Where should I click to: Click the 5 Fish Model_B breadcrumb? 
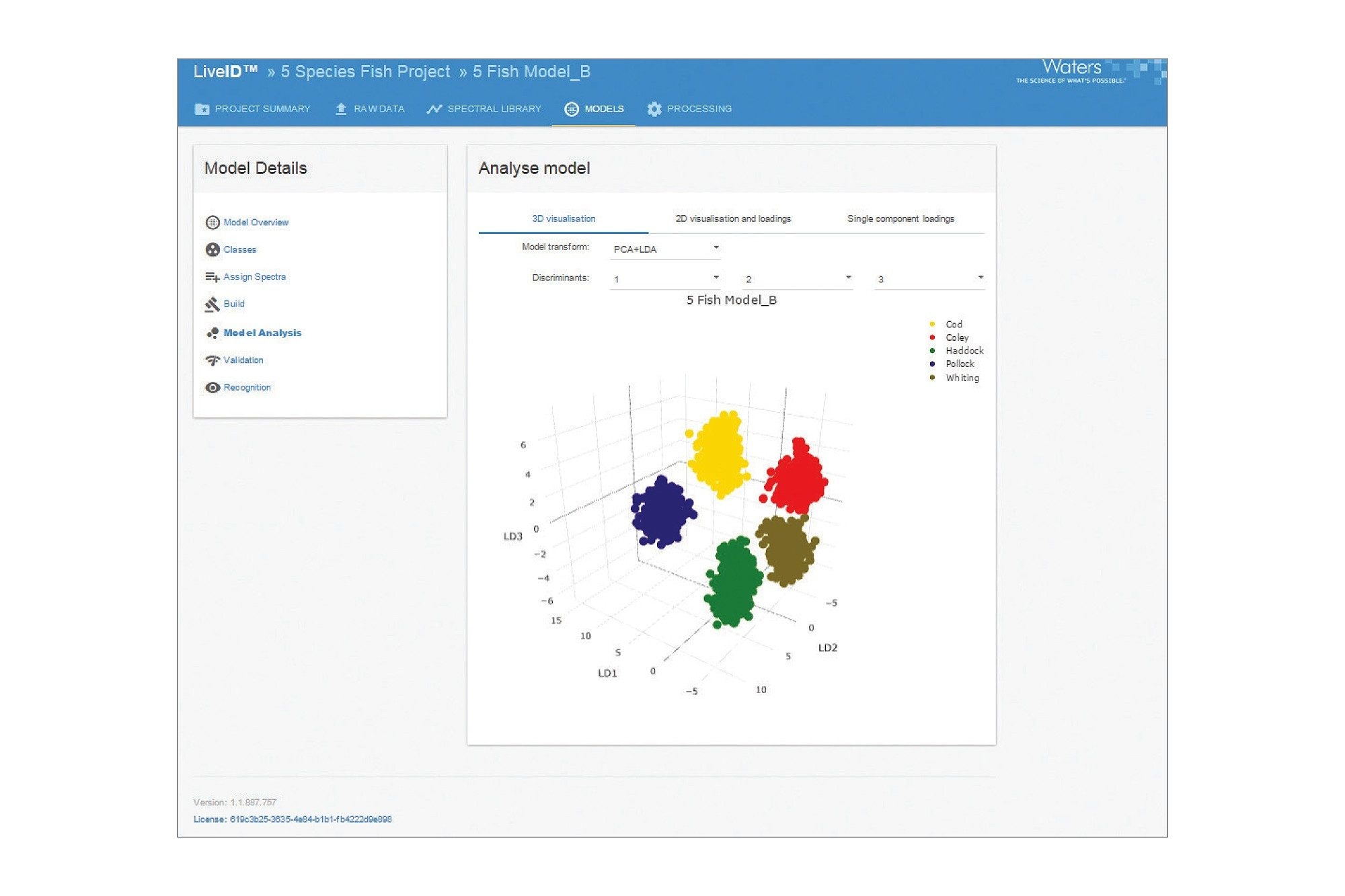[x=531, y=72]
